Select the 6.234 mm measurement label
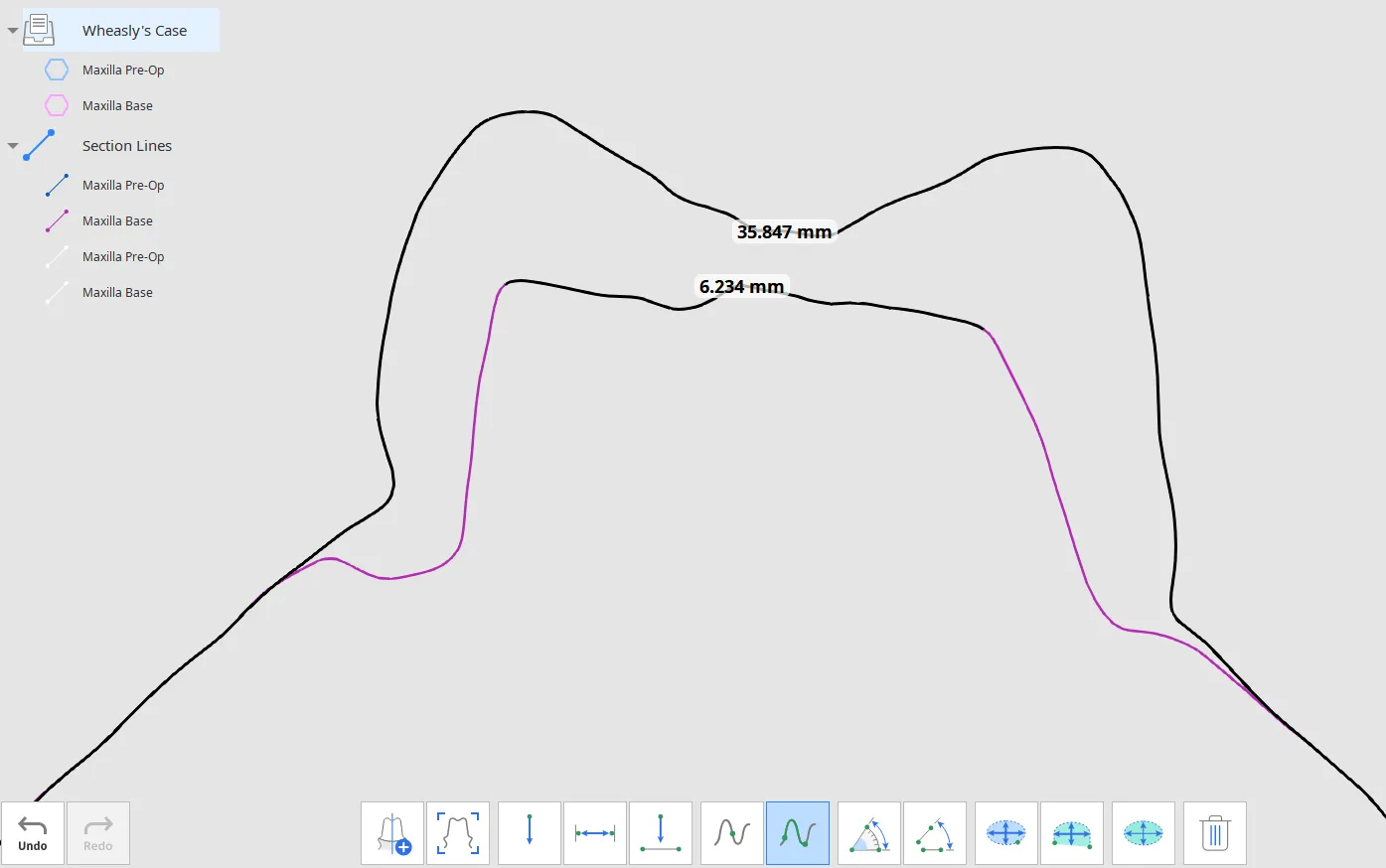This screenshot has width=1386, height=868. coord(741,286)
